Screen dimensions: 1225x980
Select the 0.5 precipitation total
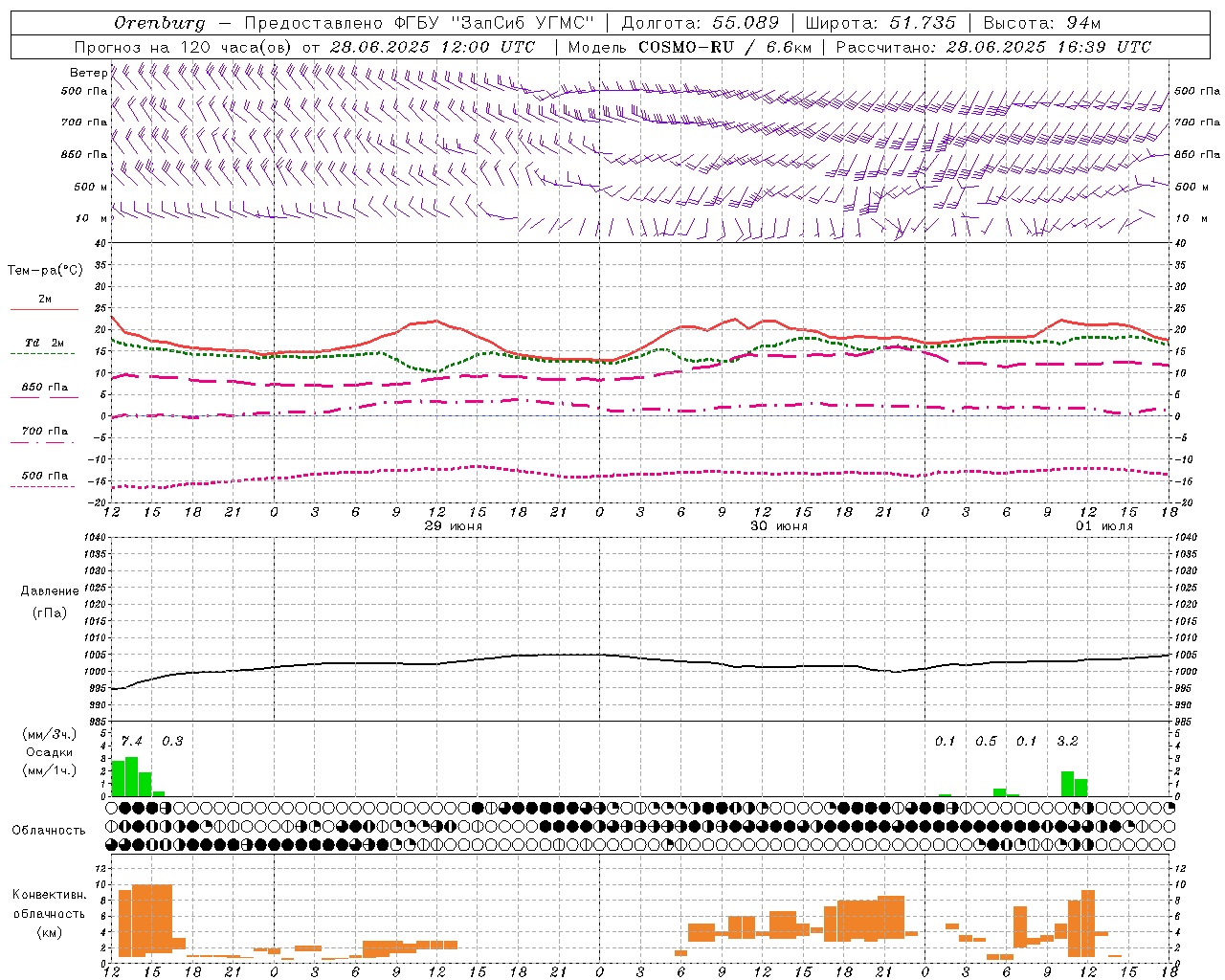(x=986, y=742)
